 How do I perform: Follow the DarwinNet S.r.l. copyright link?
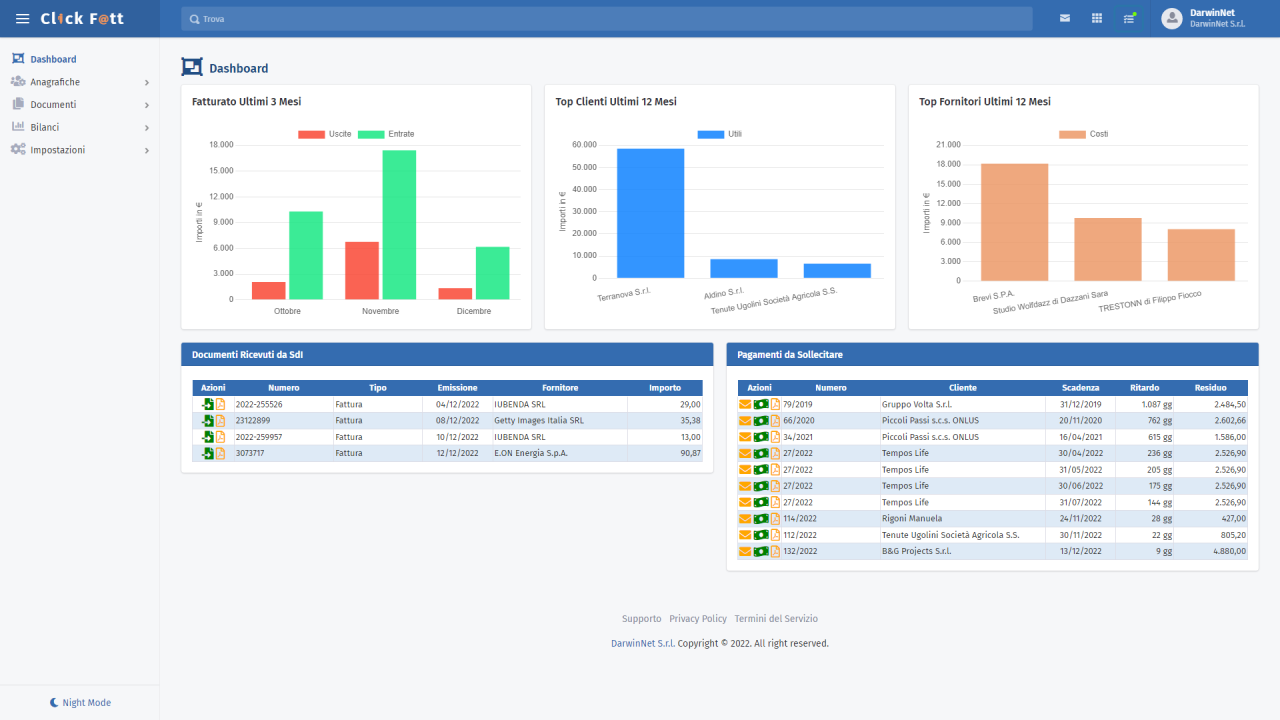[x=643, y=644]
